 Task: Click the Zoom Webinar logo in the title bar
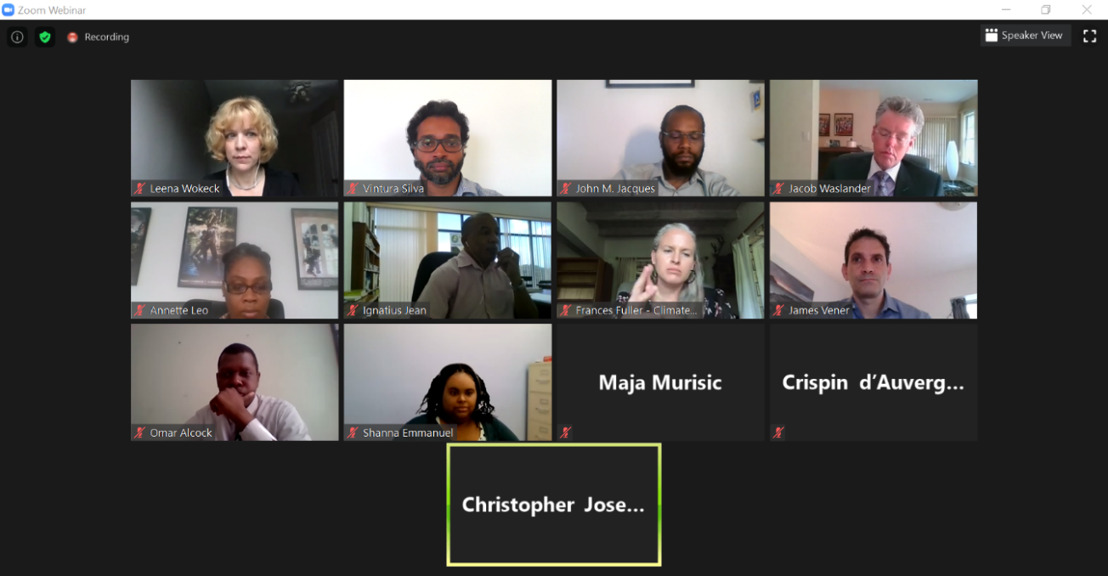coord(8,10)
